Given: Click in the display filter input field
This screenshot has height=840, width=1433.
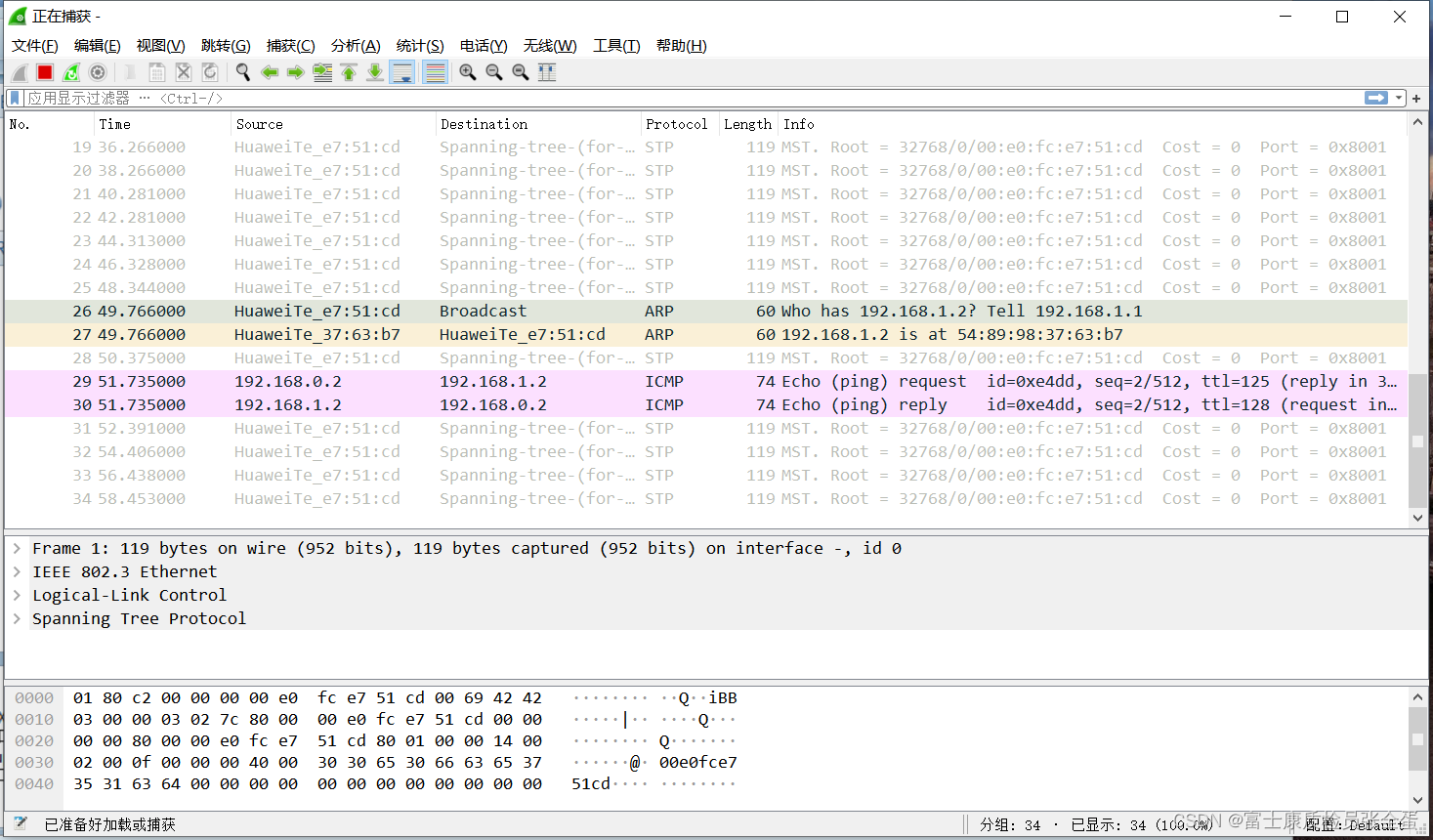Looking at the screenshot, I should coord(694,98).
